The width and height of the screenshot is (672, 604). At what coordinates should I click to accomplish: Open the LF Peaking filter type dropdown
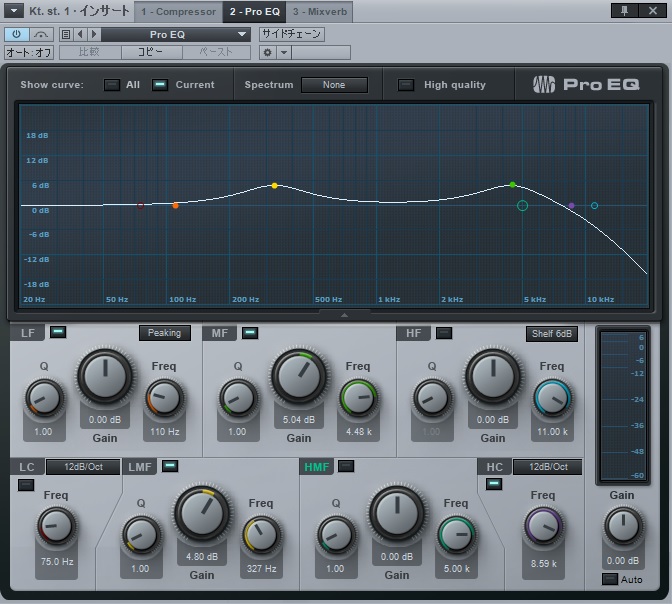(164, 333)
